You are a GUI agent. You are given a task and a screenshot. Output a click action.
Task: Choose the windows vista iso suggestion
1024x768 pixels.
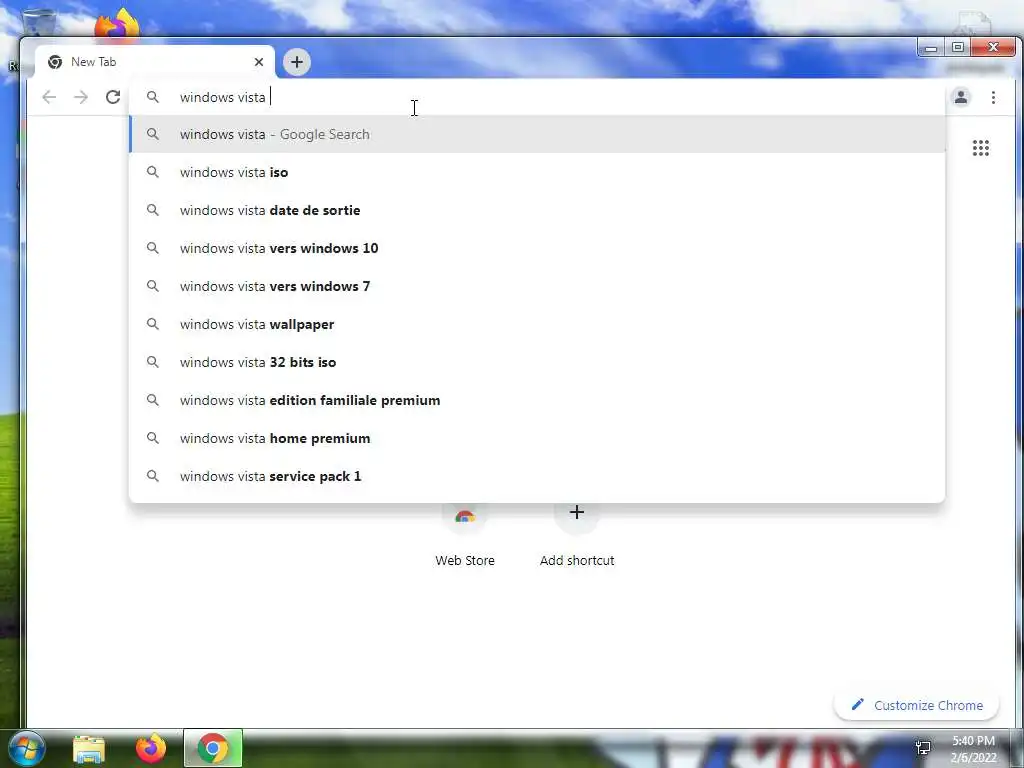(x=537, y=172)
